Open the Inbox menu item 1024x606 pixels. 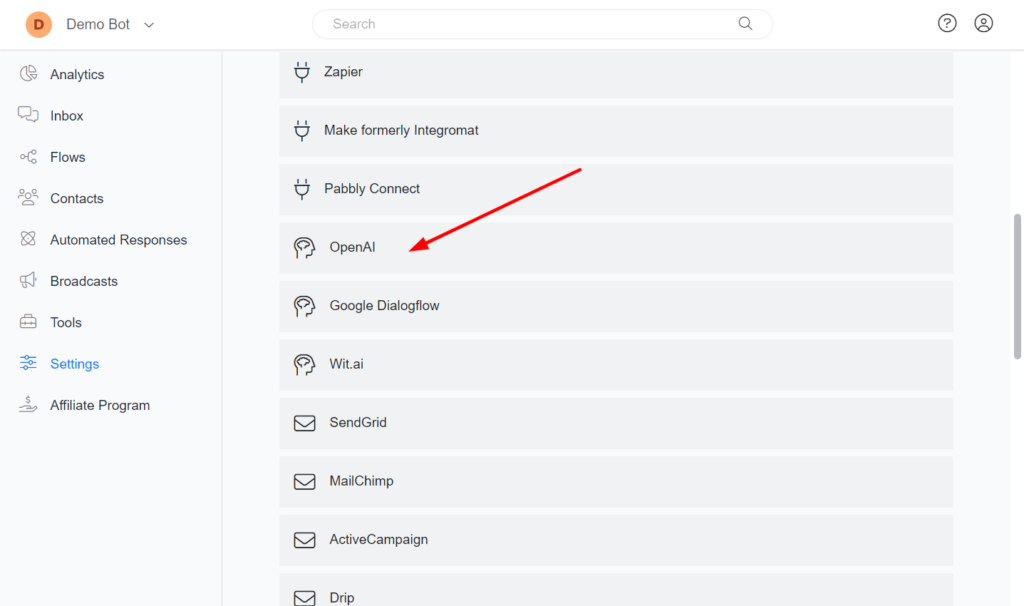pyautogui.click(x=67, y=116)
